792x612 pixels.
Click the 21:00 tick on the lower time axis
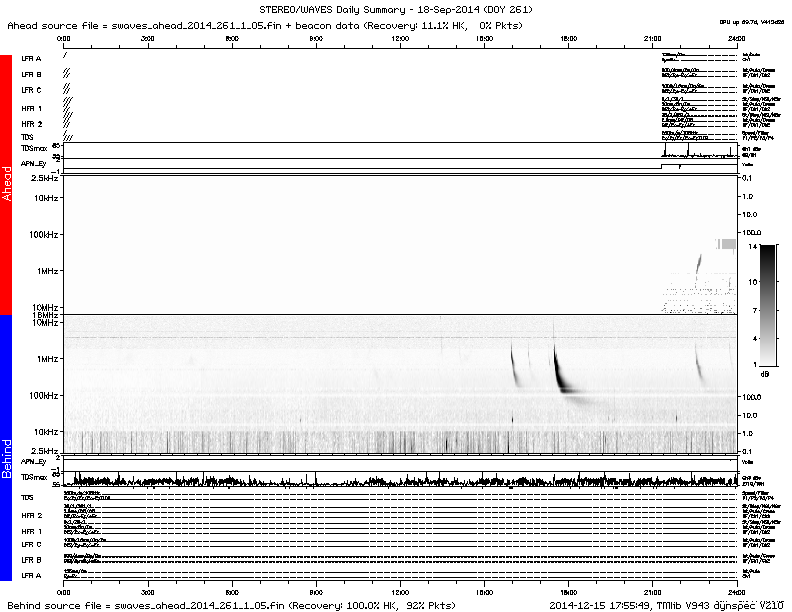(653, 591)
